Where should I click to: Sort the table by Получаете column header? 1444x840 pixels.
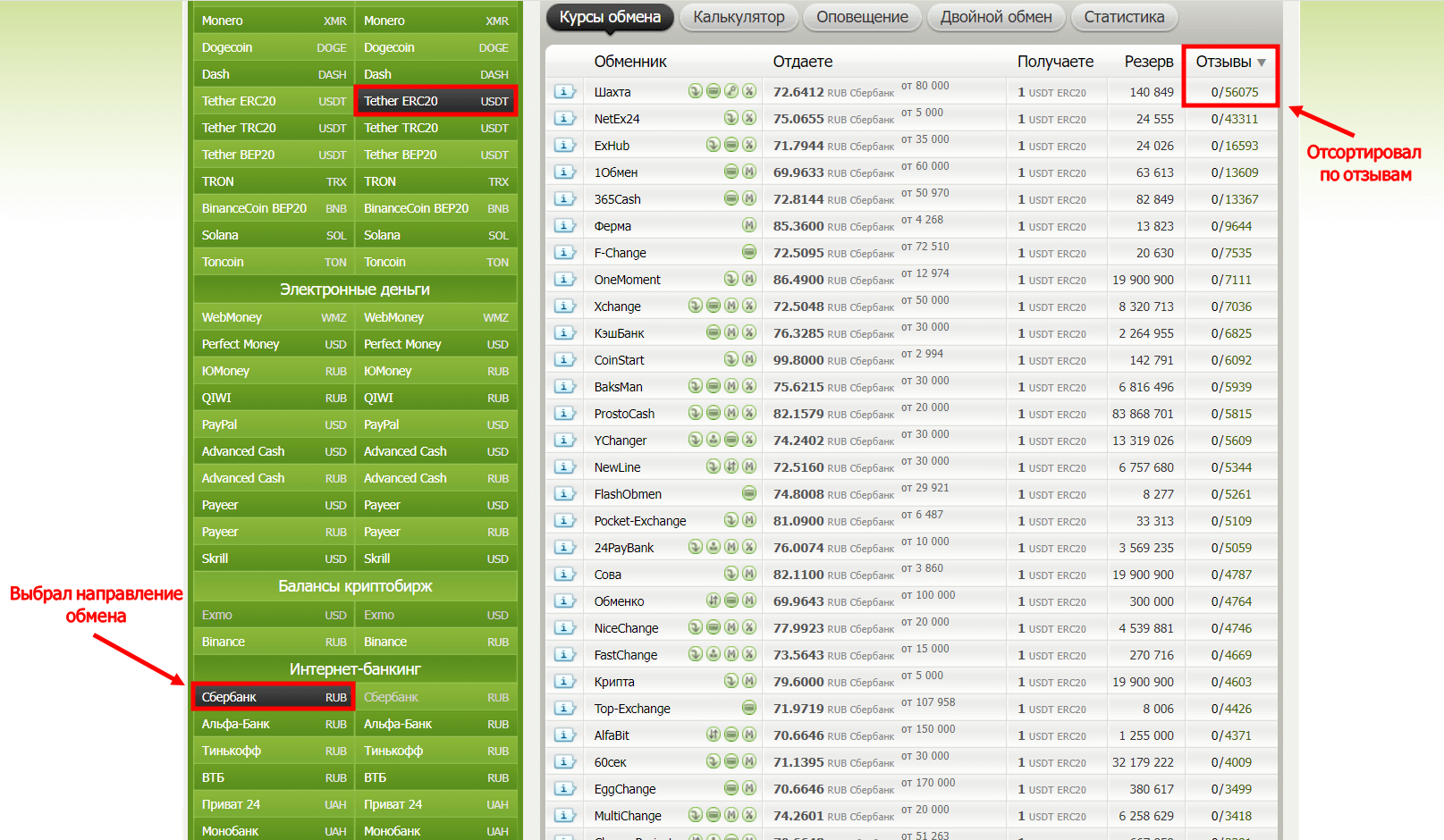(x=1055, y=62)
